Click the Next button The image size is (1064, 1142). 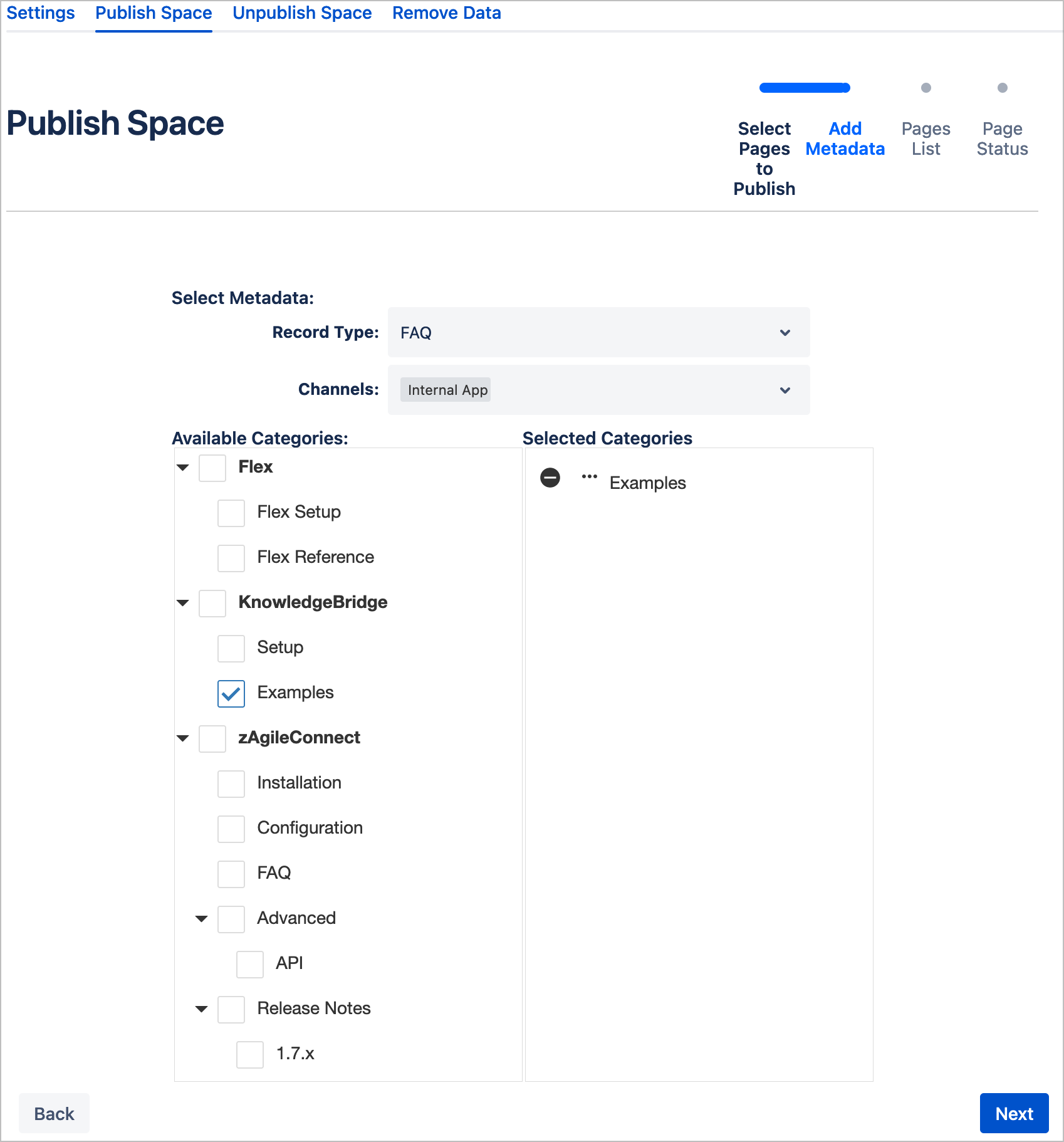pos(1013,1113)
